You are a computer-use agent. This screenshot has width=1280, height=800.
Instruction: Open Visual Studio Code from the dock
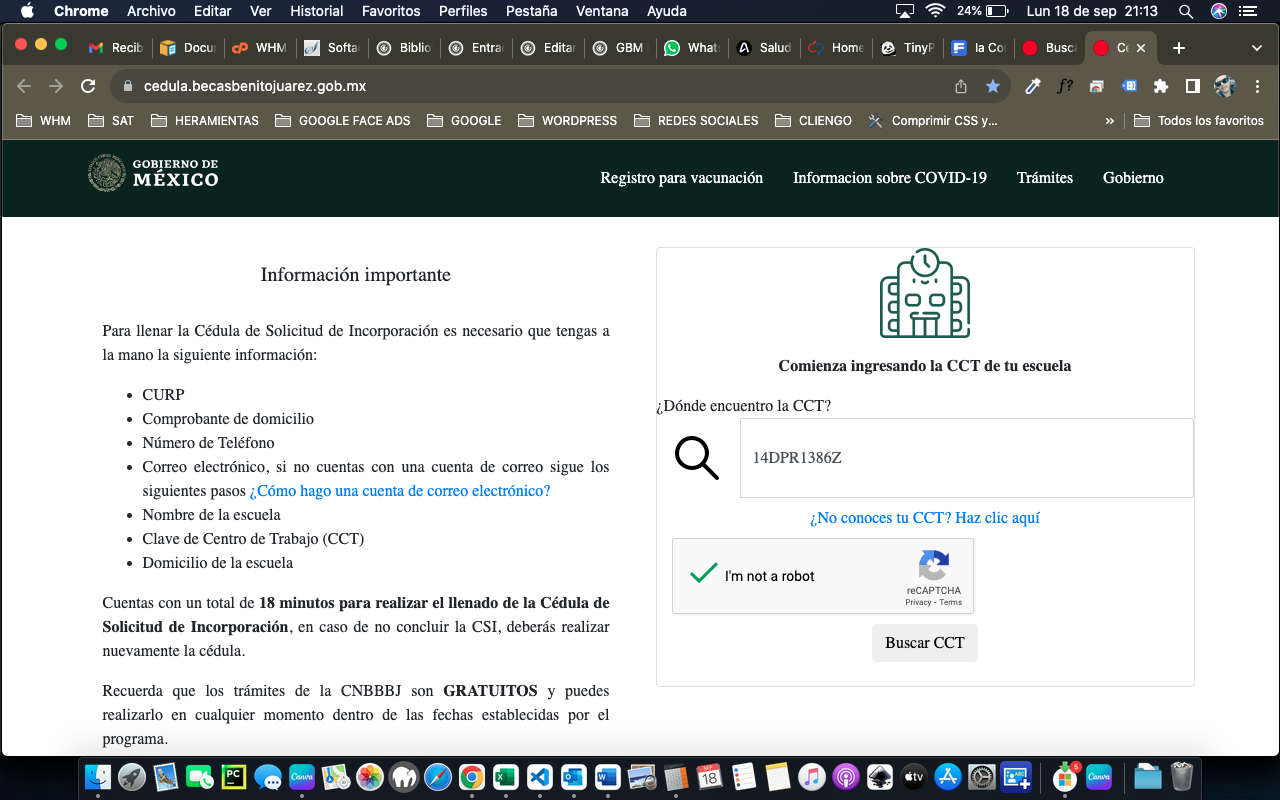coord(539,776)
